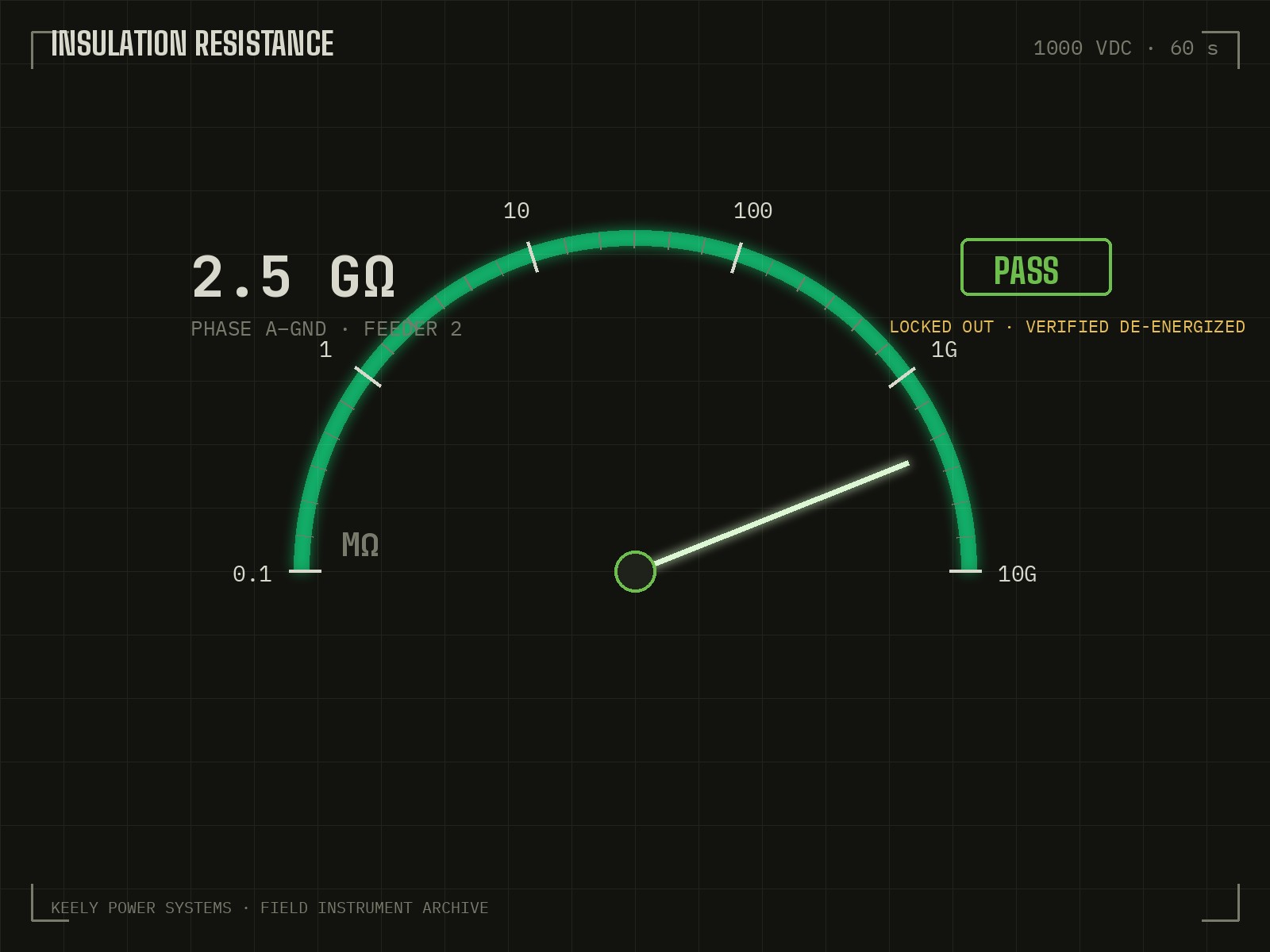Click the 1000 VDC · 60 s label
This screenshot has width=1270, height=952.
[1126, 48]
